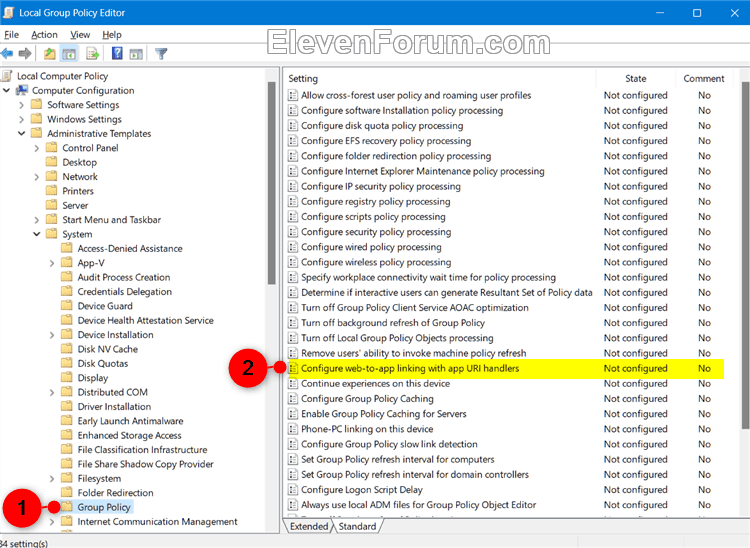Viewport: 750px width, 548px height.
Task: Toggle the Show/Hide Console Tree icon
Action: (x=69, y=54)
